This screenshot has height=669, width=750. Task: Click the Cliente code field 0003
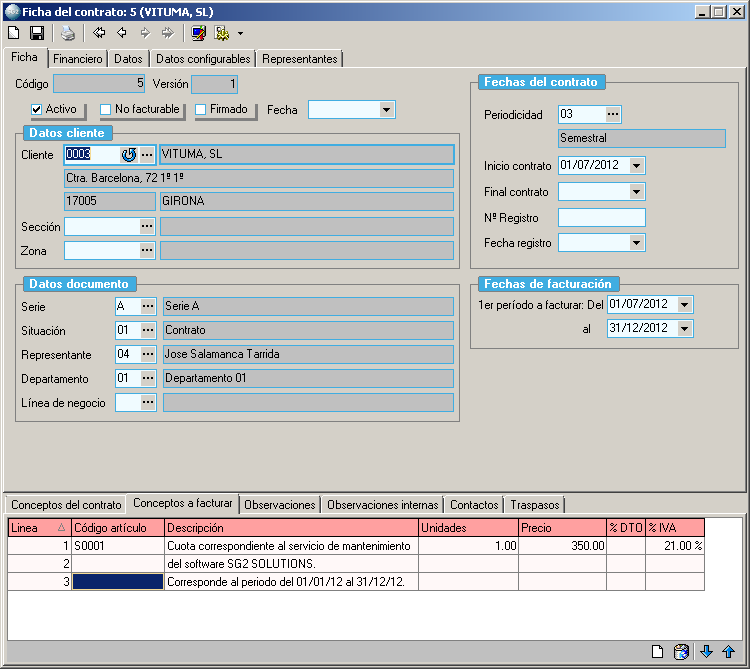91,154
